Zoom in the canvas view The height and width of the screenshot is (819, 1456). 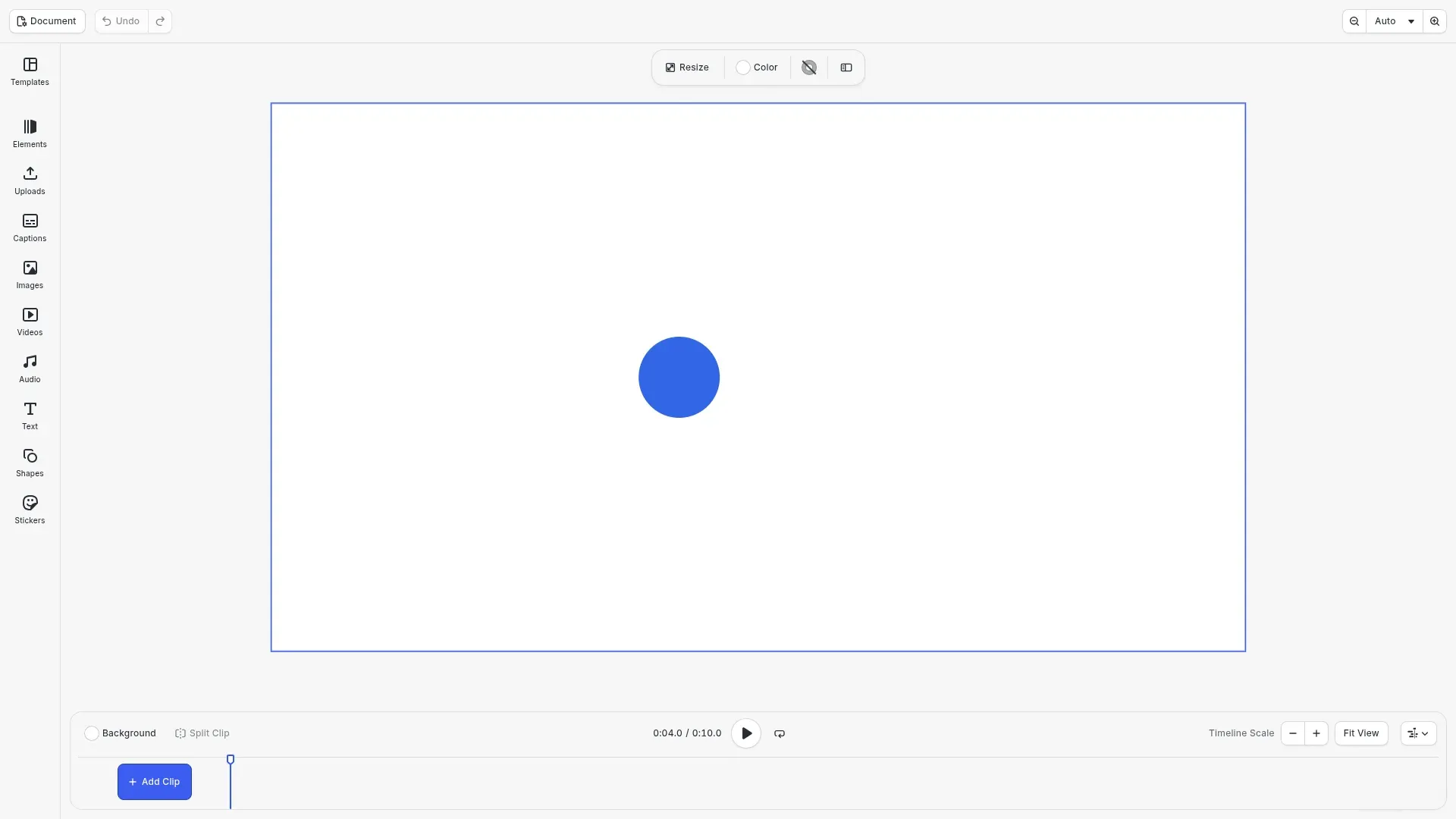pyautogui.click(x=1435, y=21)
